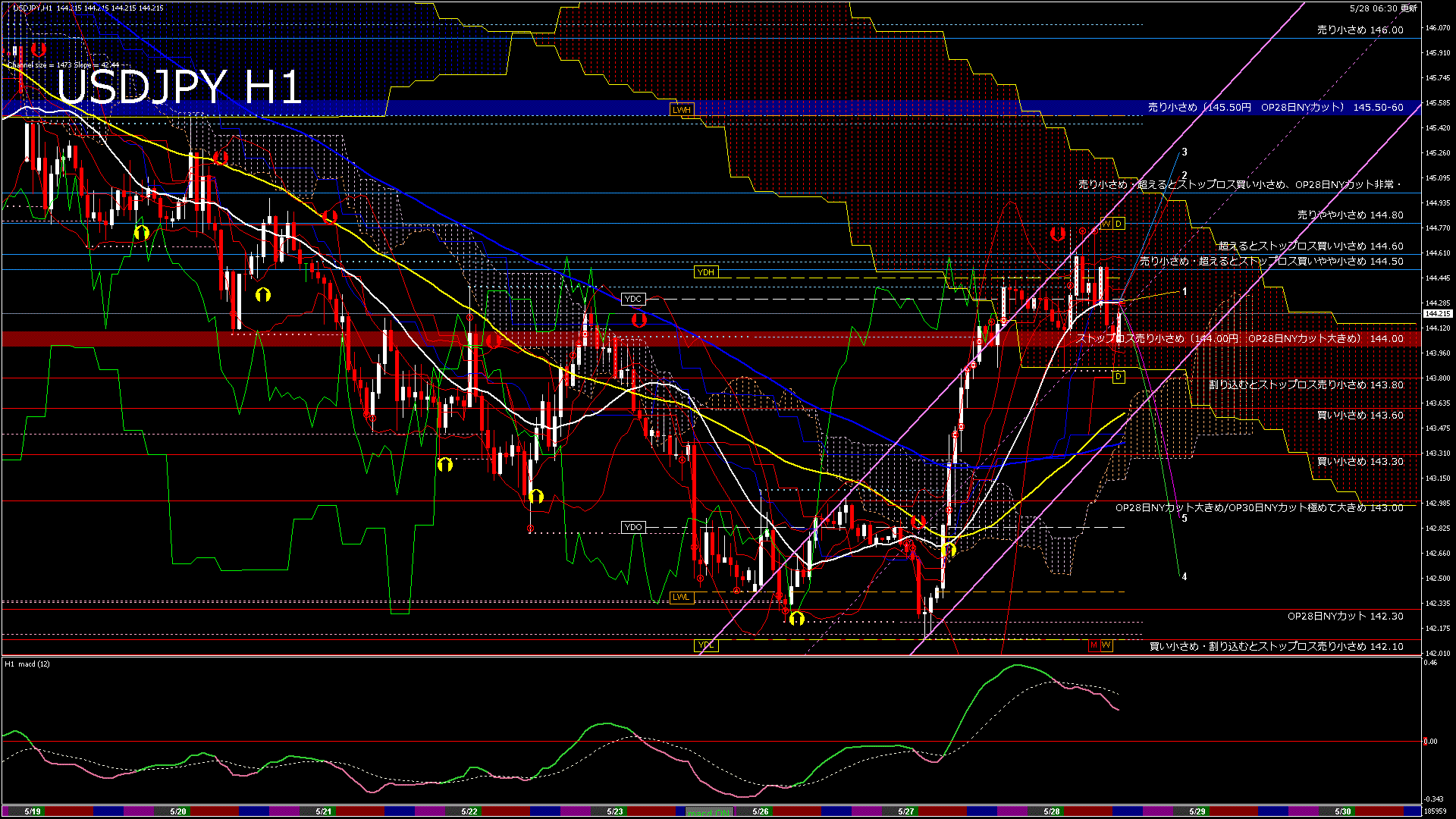Click the '買い小さめ 143.60' annotation

click(1360, 416)
